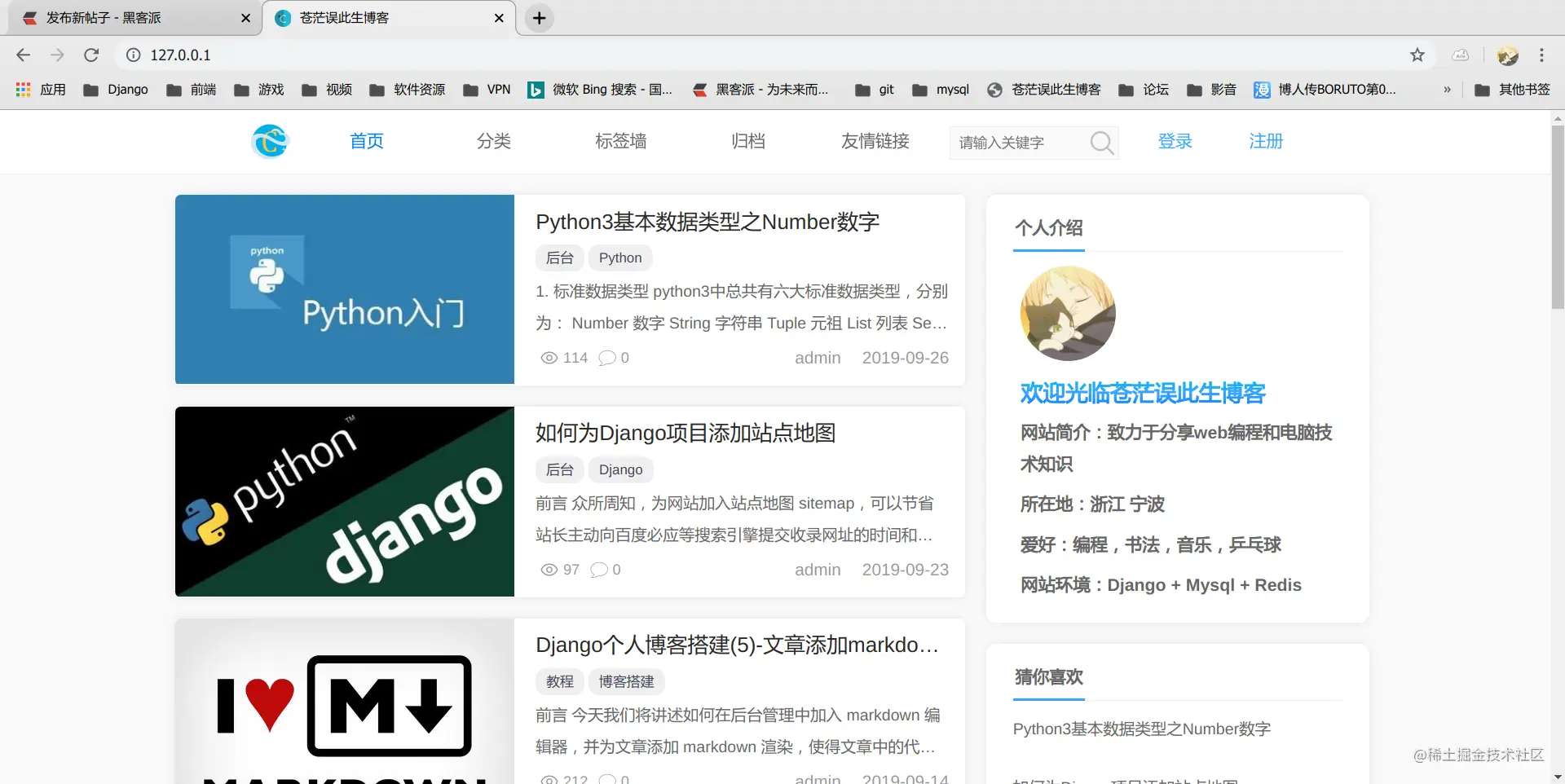Click the 注册 link
This screenshot has width=1565, height=784.
(x=1267, y=141)
